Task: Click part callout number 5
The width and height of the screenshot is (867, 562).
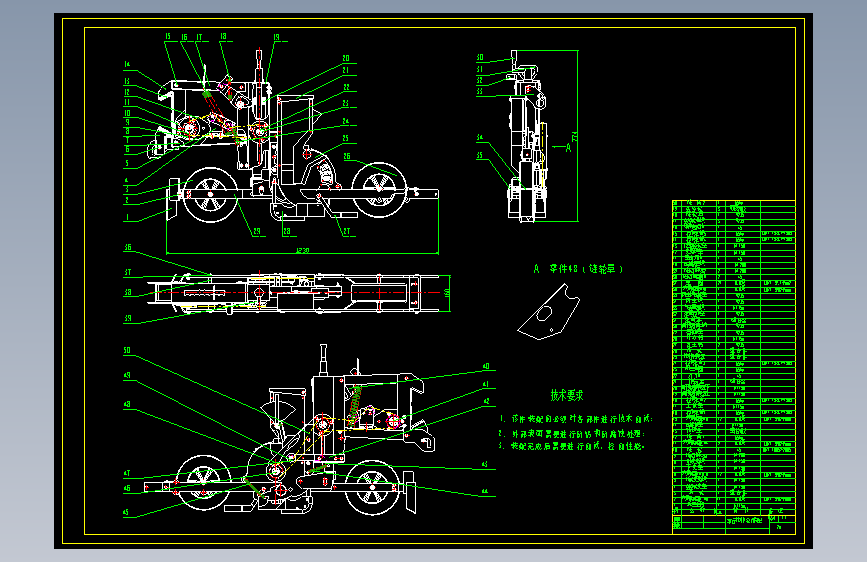Action: pyautogui.click(x=127, y=164)
